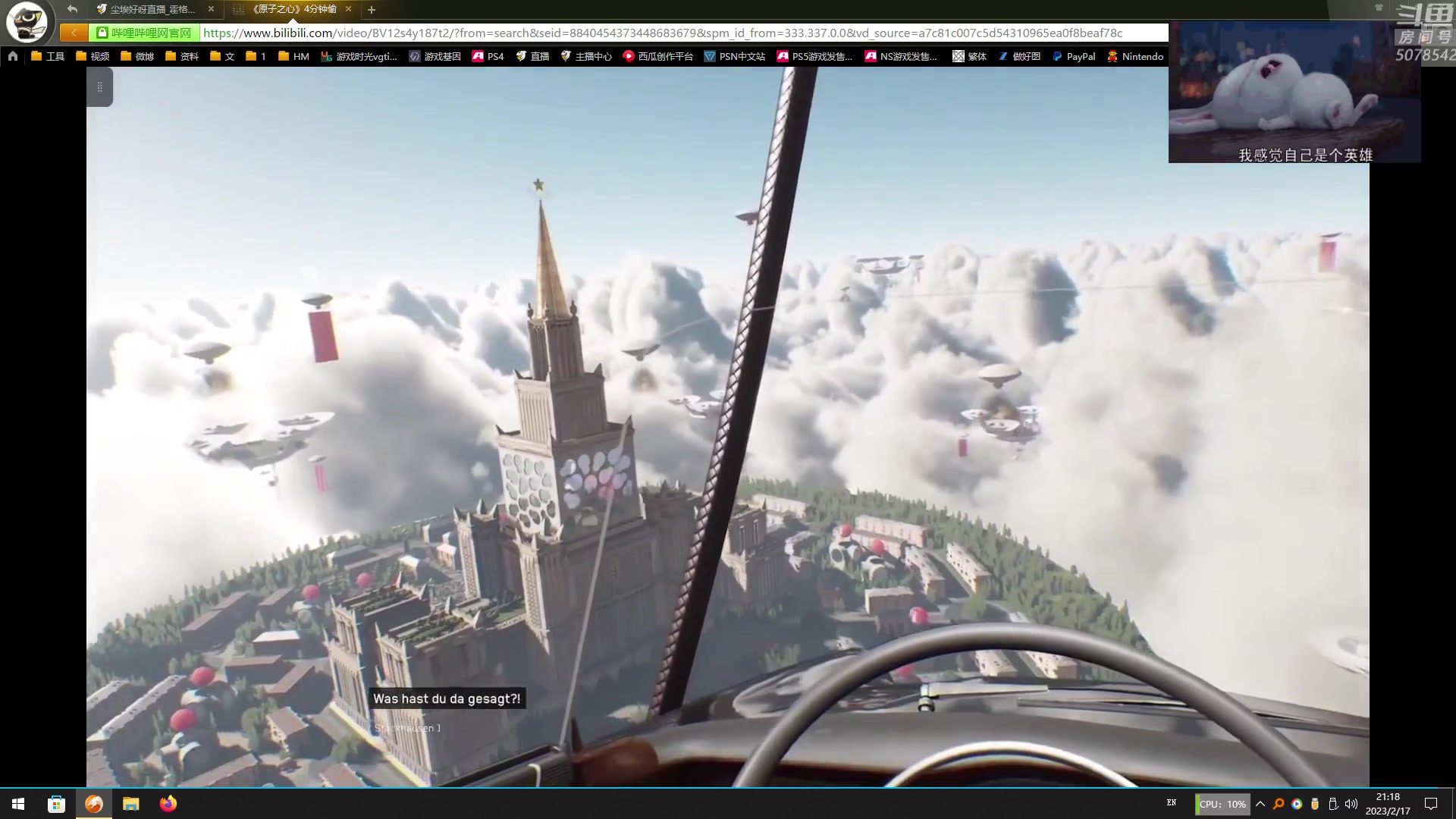The height and width of the screenshot is (819, 1456).
Task: Go back with the orange arrow button
Action: pos(74,33)
